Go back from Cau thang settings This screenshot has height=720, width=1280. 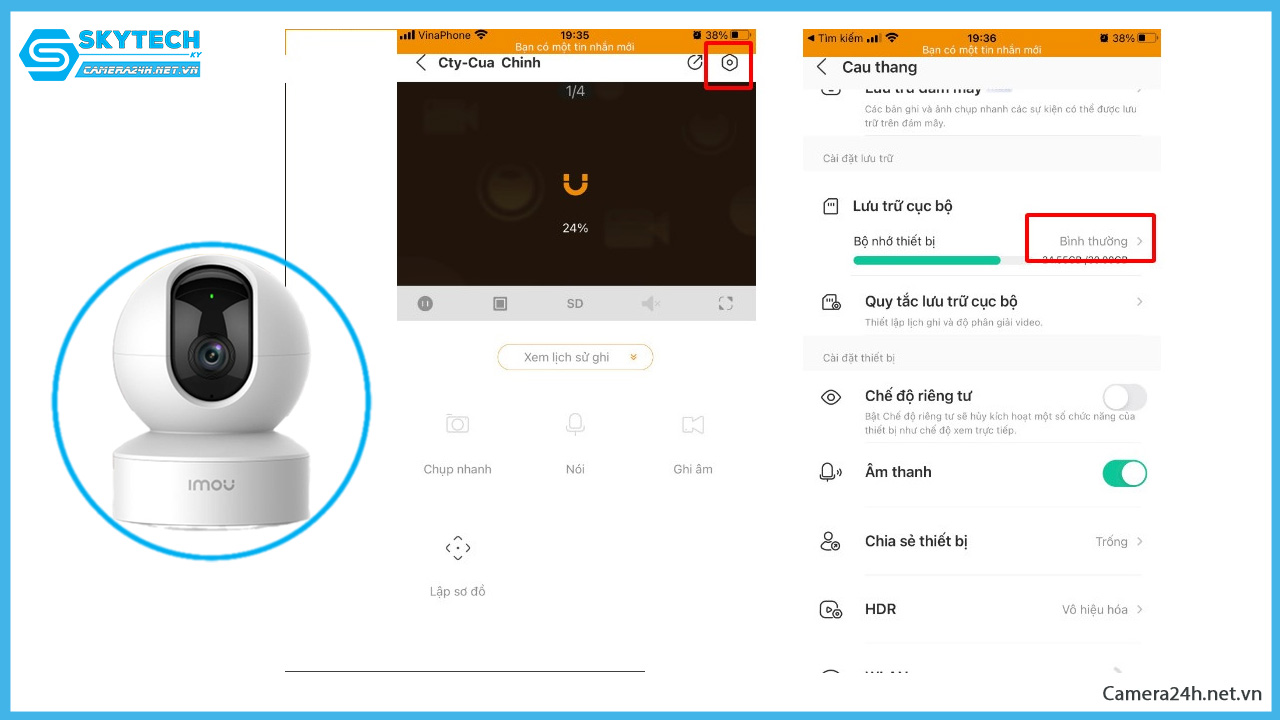pyautogui.click(x=822, y=67)
